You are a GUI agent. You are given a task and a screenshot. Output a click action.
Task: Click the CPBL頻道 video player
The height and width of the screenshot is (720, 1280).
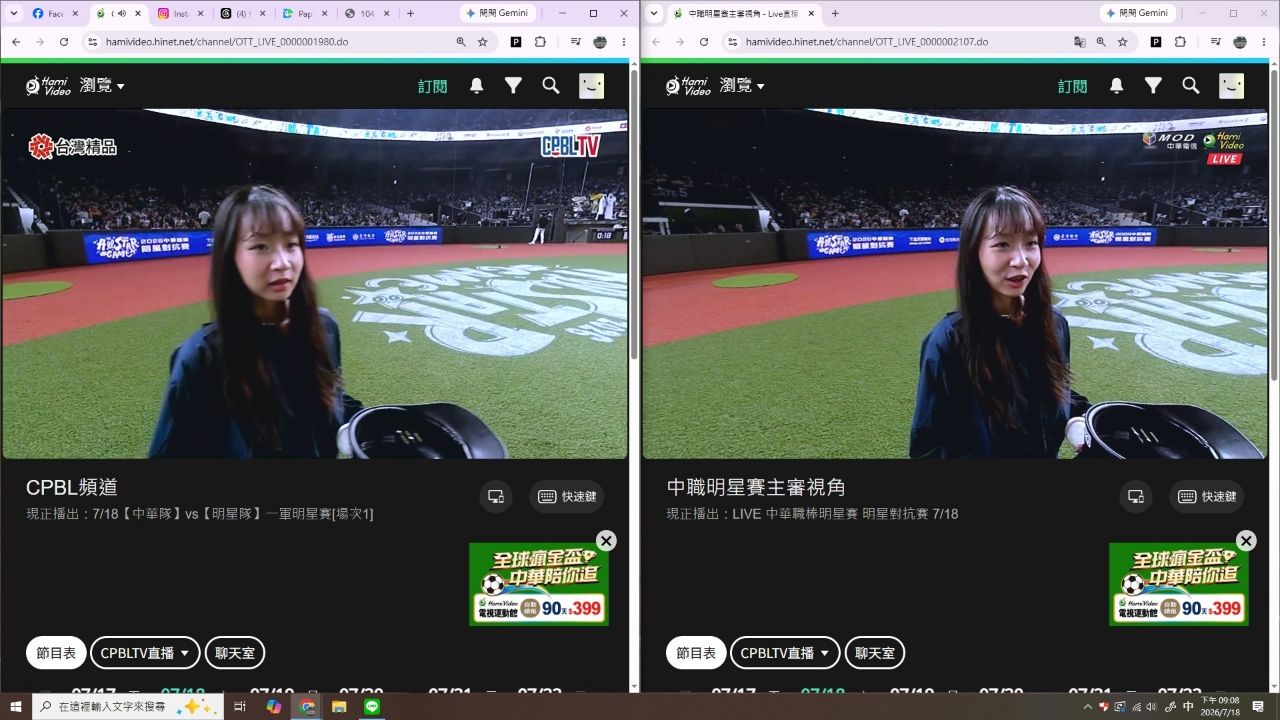coord(315,284)
